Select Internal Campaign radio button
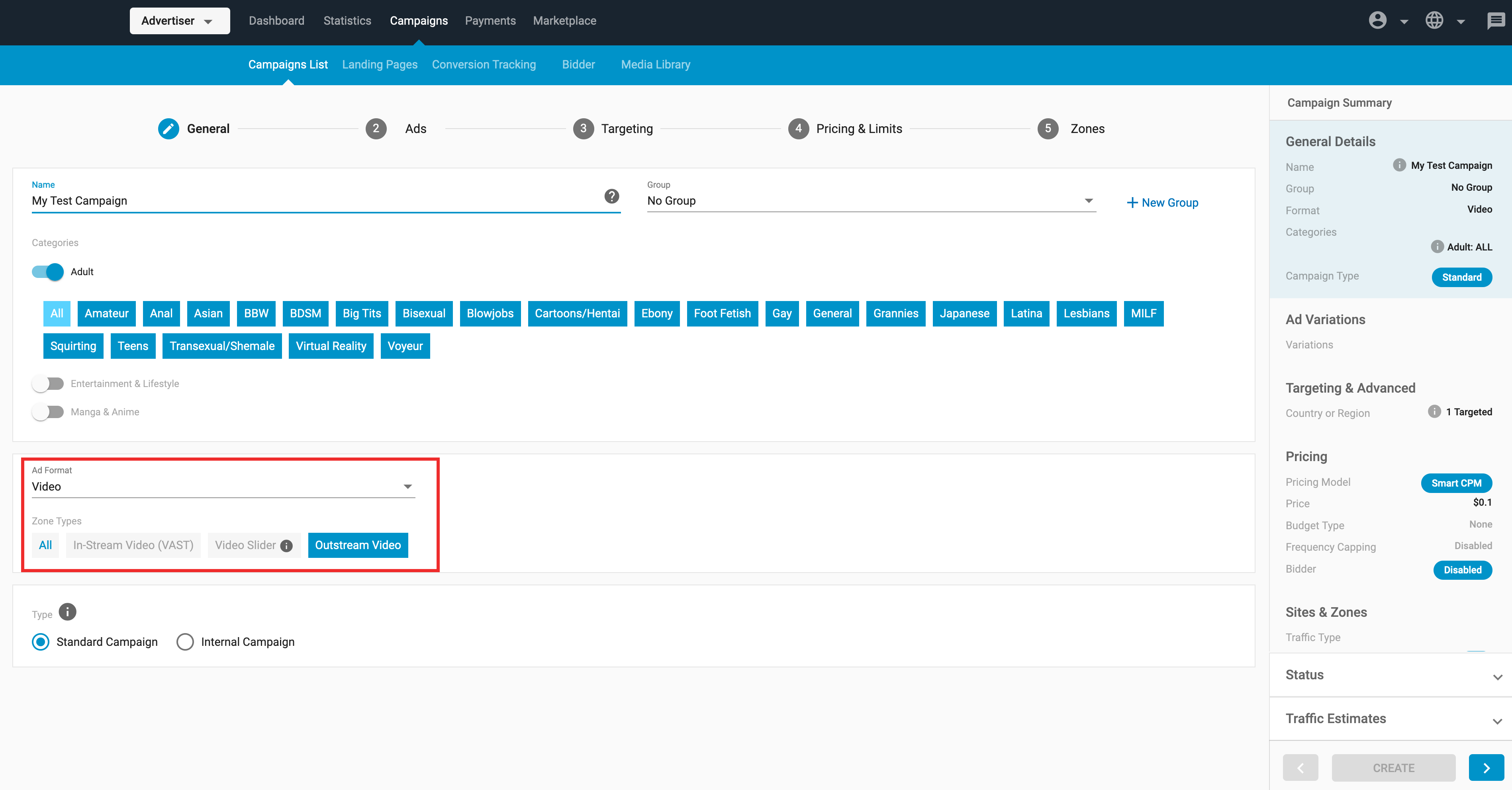This screenshot has width=1512, height=790. 185,641
